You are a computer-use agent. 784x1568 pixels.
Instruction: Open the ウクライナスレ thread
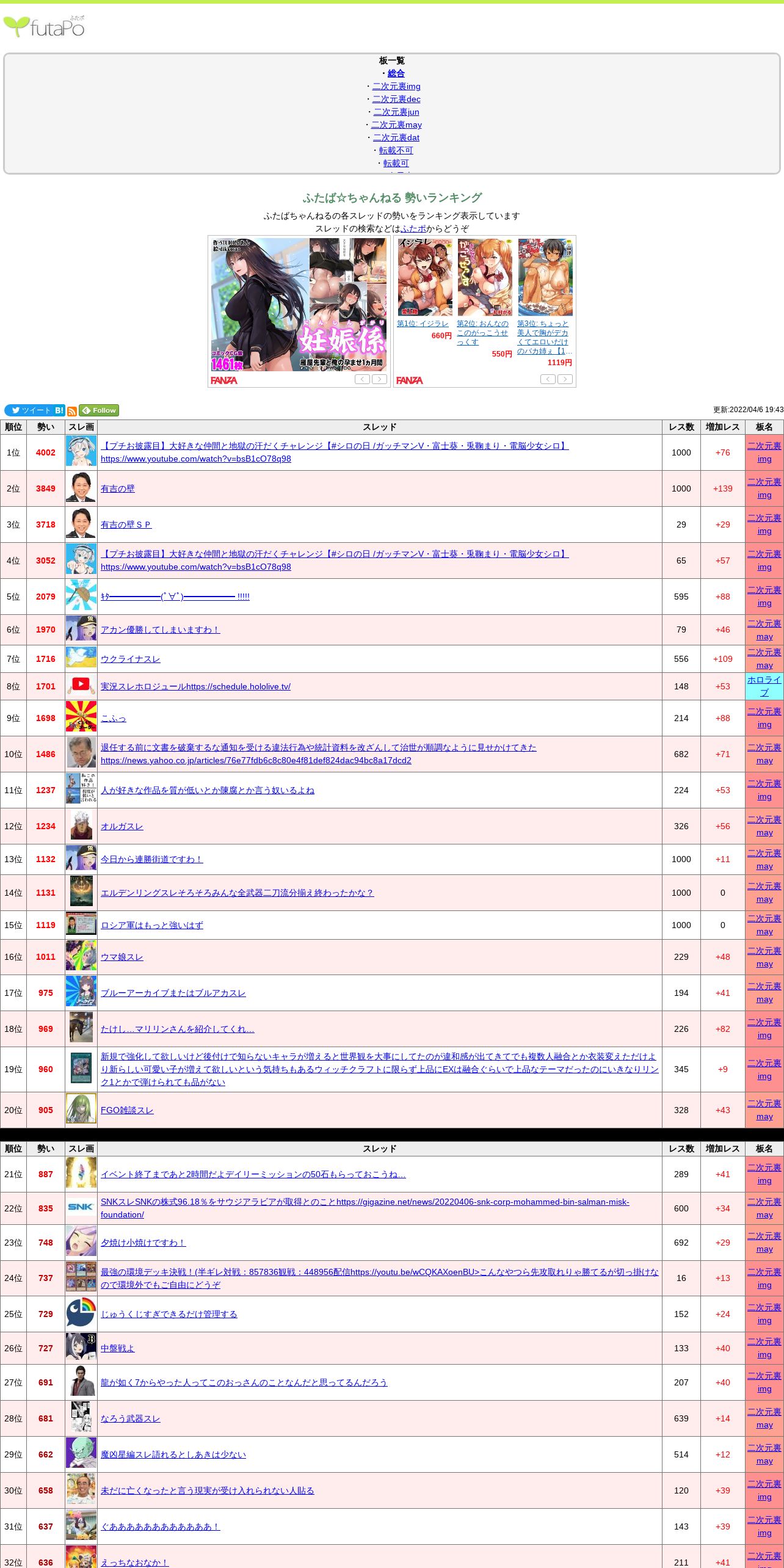click(x=131, y=659)
